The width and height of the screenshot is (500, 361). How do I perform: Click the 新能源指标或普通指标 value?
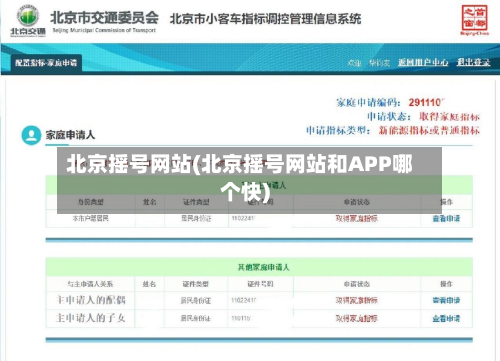429,130
